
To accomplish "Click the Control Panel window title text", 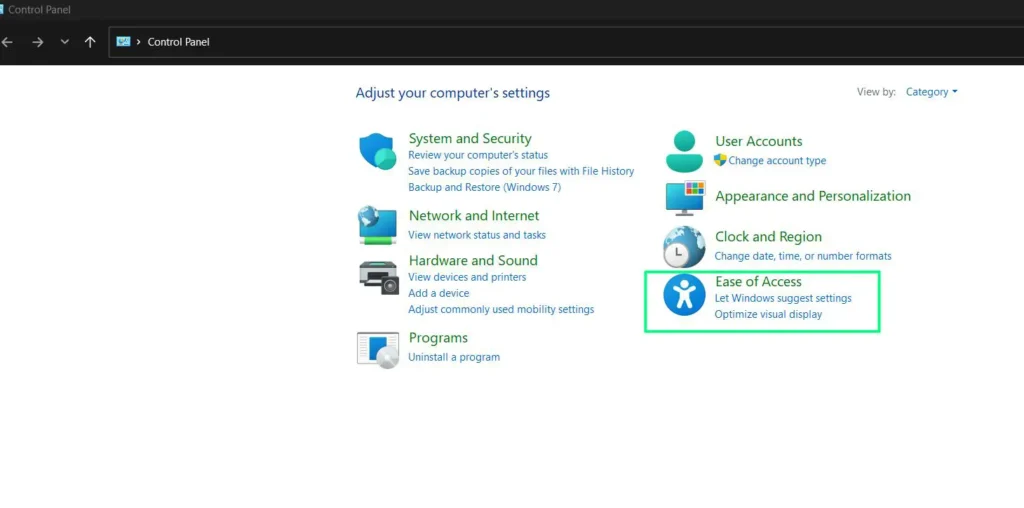I will (39, 10).
